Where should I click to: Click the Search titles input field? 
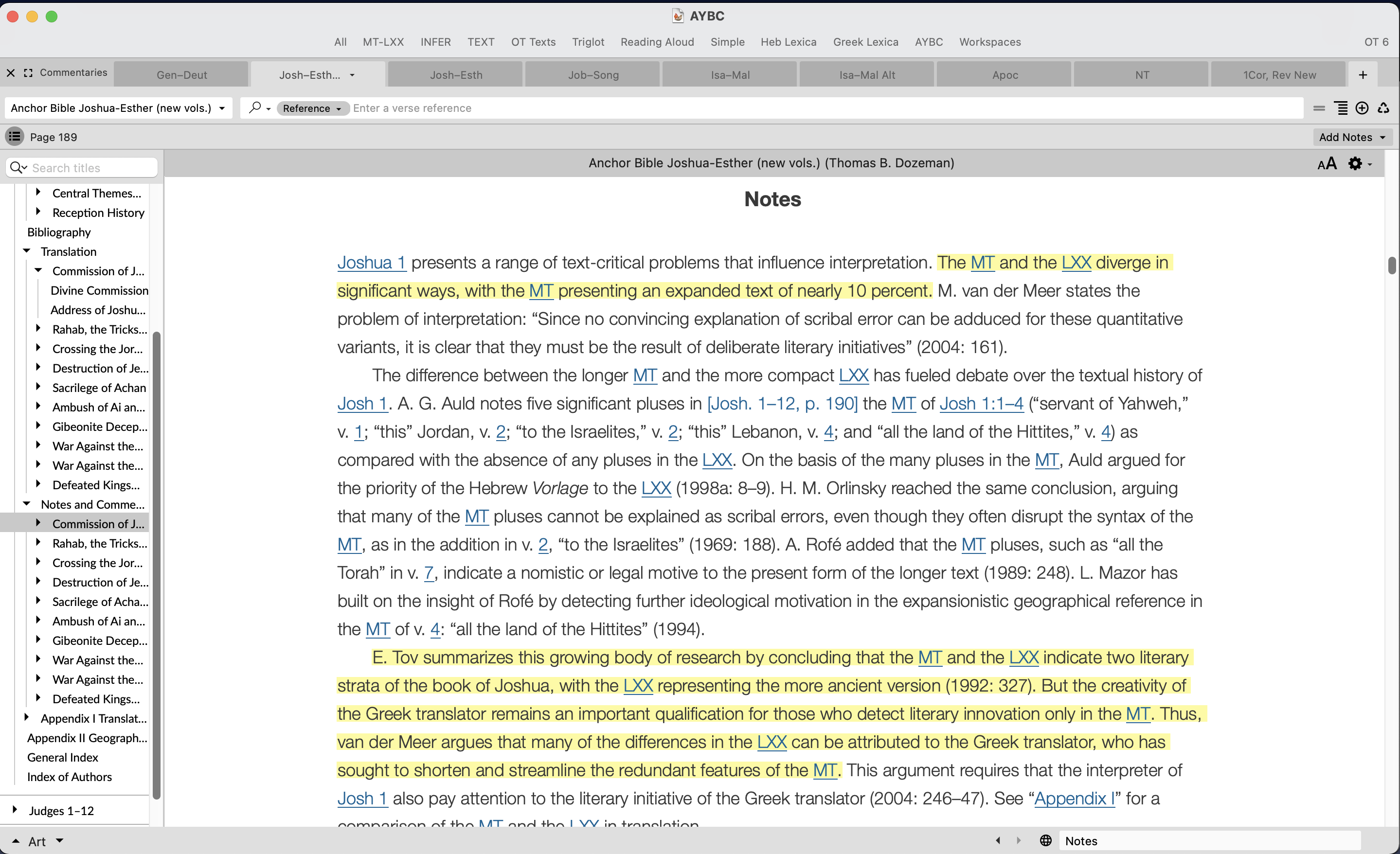point(91,168)
